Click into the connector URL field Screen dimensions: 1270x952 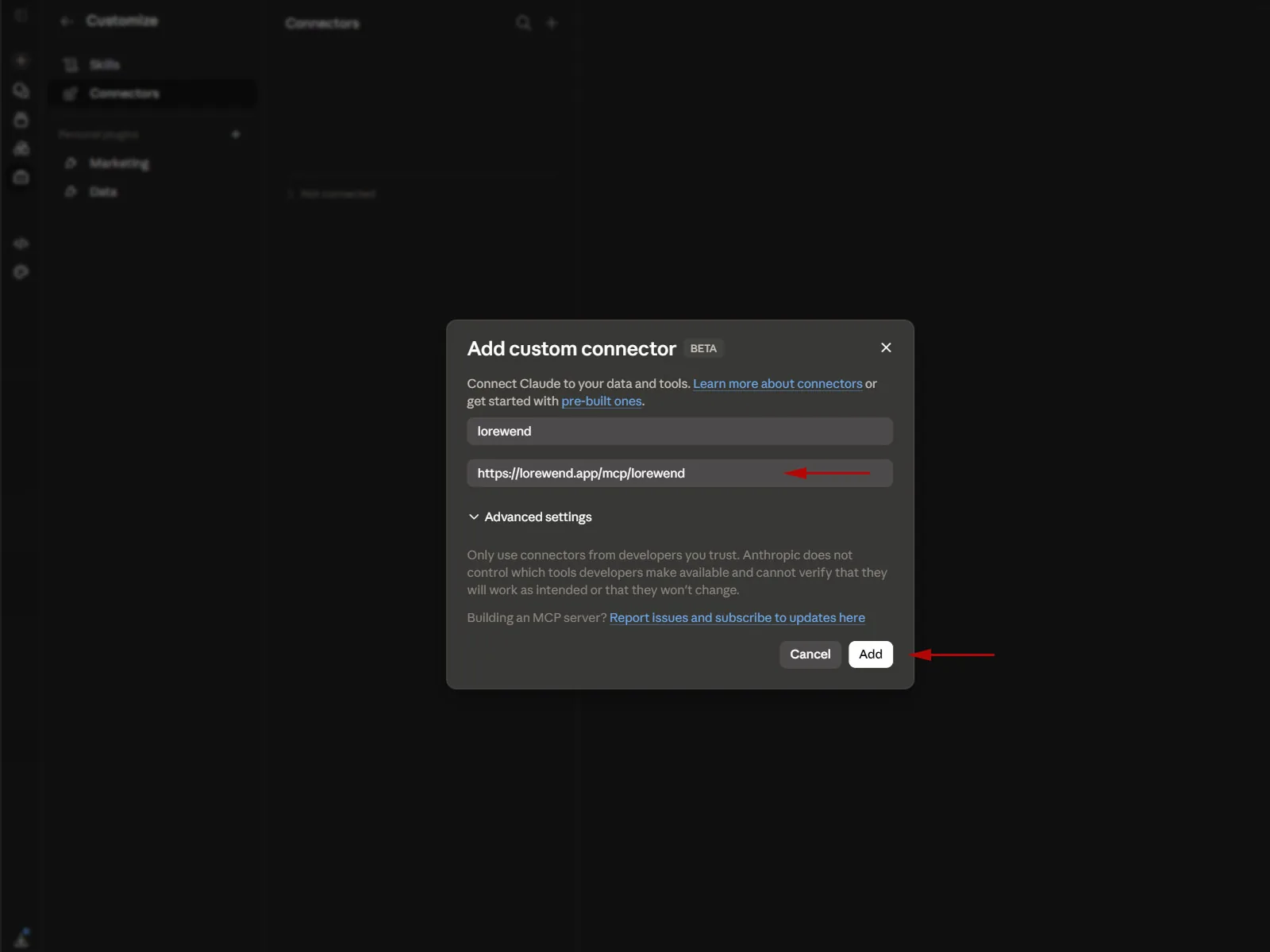(x=679, y=473)
